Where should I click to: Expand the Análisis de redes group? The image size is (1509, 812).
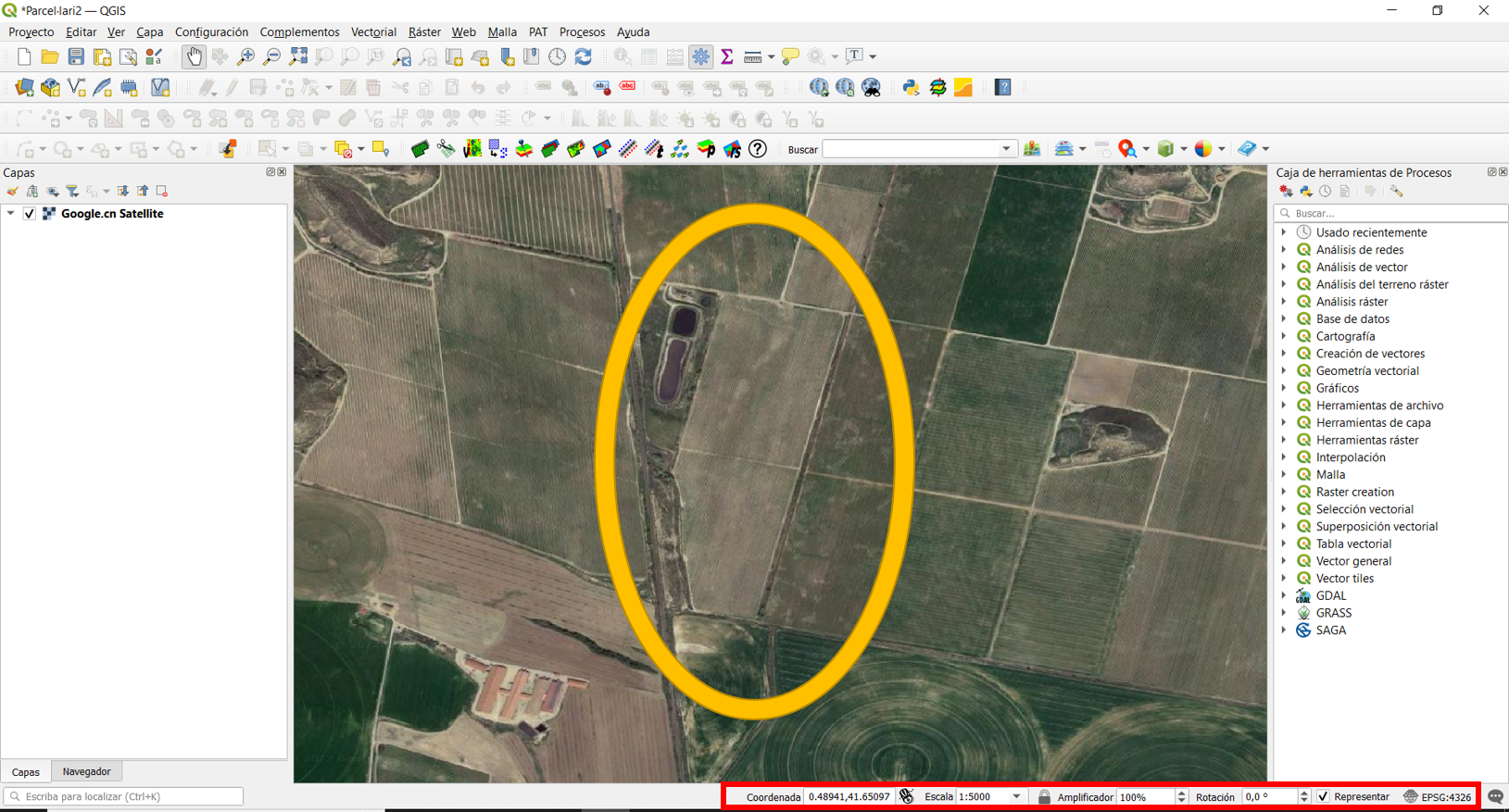tap(1284, 250)
